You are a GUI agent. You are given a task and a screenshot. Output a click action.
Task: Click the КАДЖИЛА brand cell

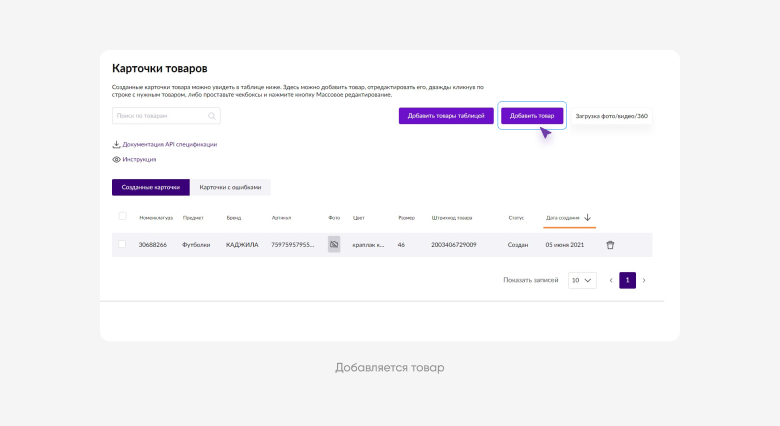coord(242,245)
